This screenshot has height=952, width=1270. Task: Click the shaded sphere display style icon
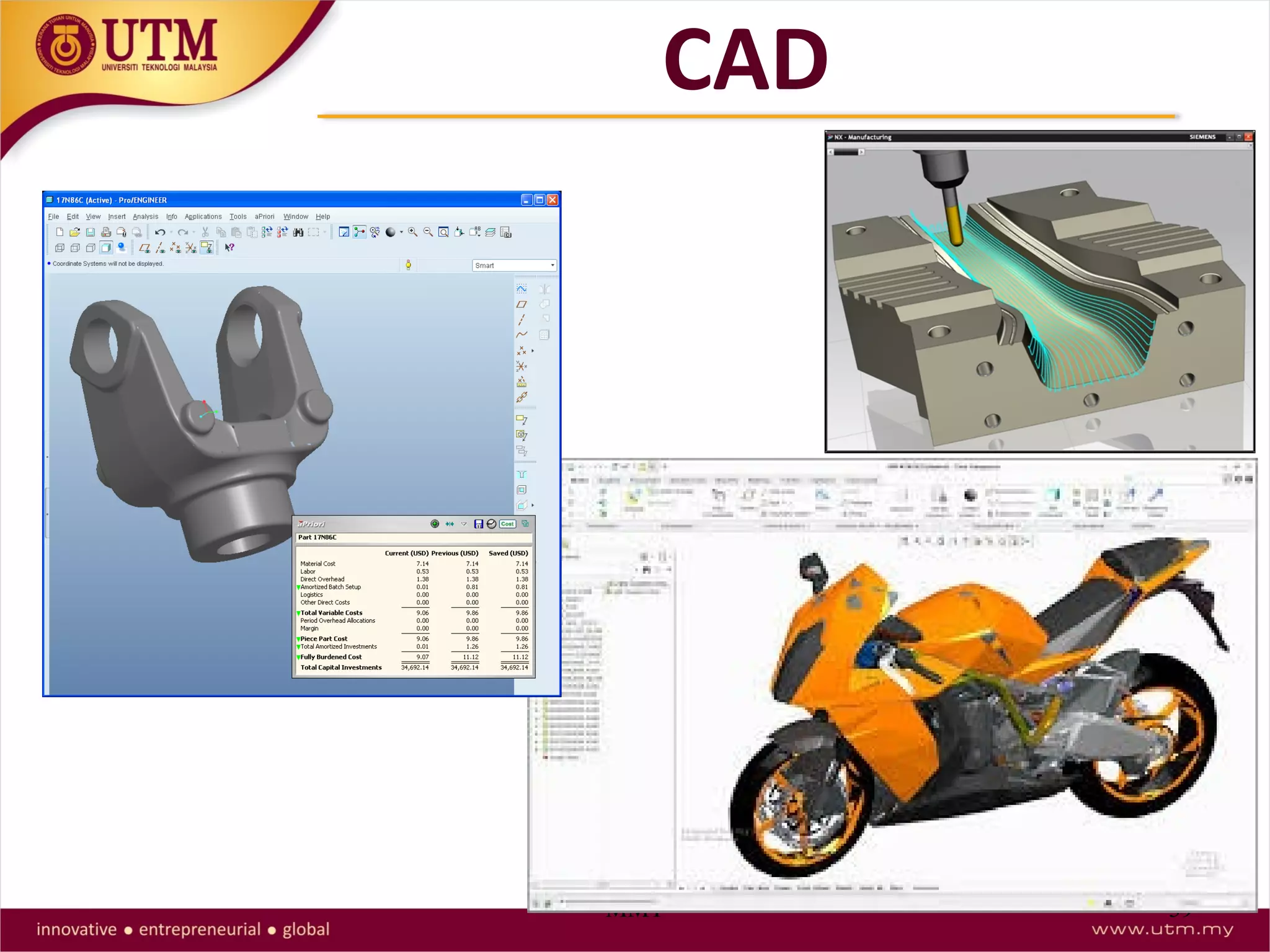pos(390,232)
